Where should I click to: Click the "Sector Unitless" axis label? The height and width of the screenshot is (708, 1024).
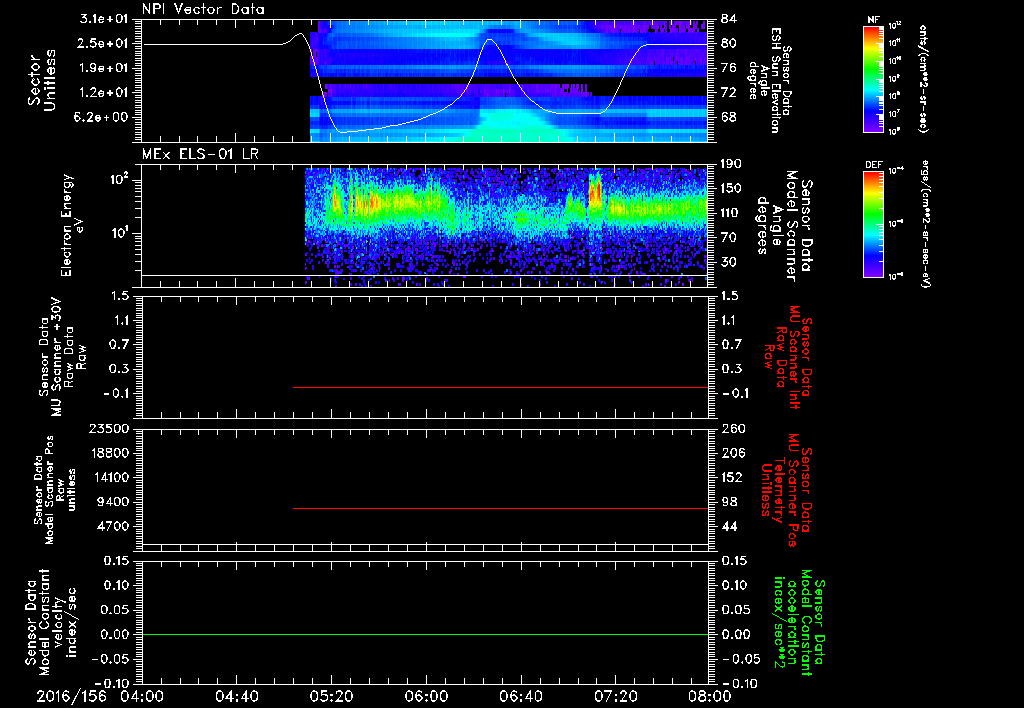42,80
